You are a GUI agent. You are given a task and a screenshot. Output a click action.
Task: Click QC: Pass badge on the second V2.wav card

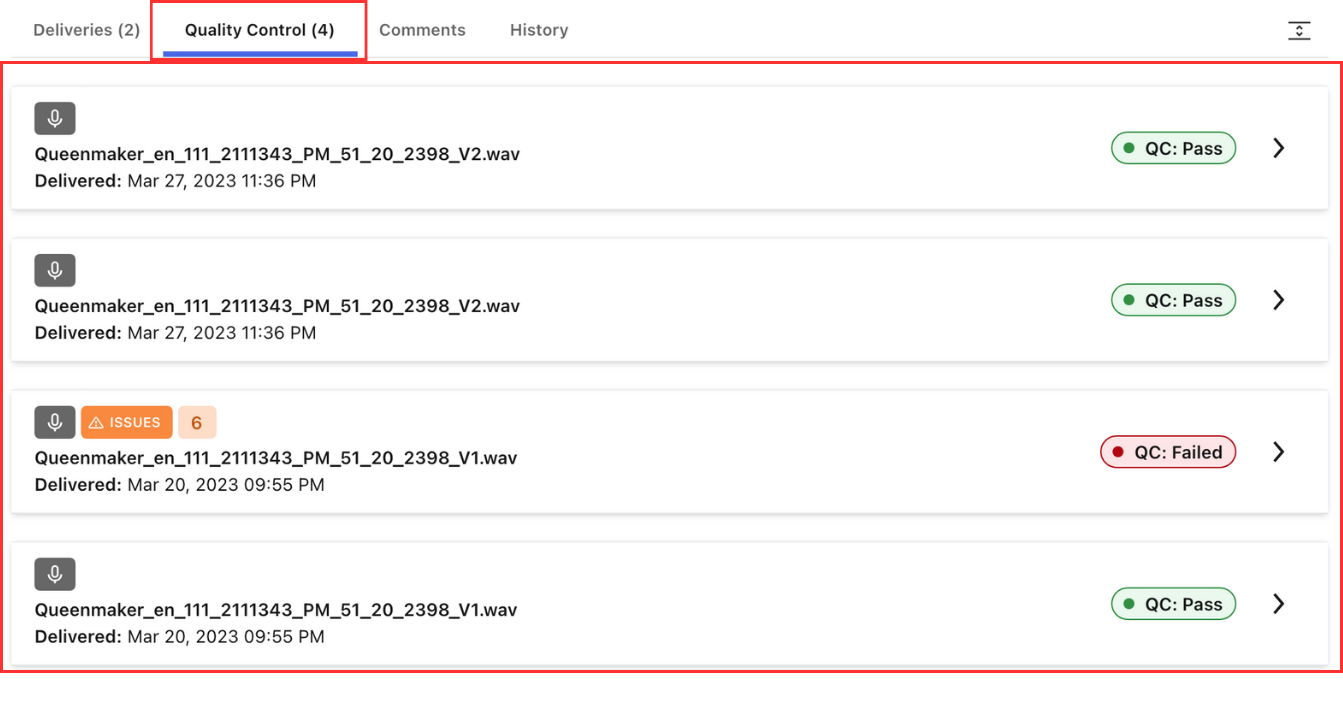point(1174,300)
